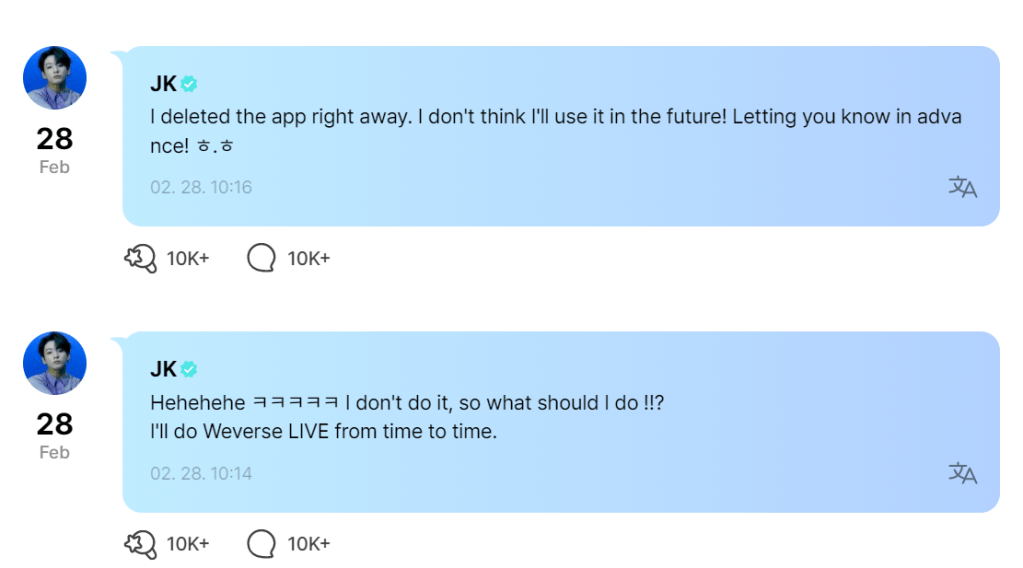Click the JK name on the 10:16 post
The width and height of the screenshot is (1023, 568).
[x=163, y=84]
